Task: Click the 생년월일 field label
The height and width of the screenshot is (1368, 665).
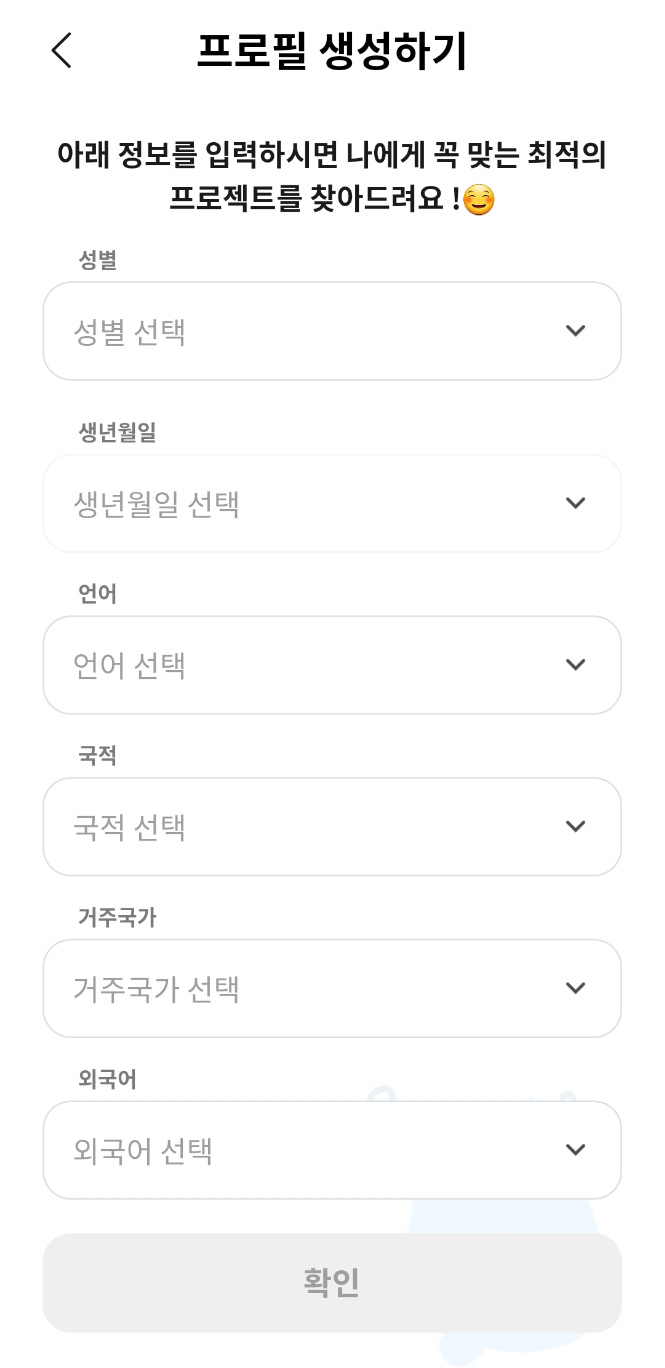Action: pos(117,432)
